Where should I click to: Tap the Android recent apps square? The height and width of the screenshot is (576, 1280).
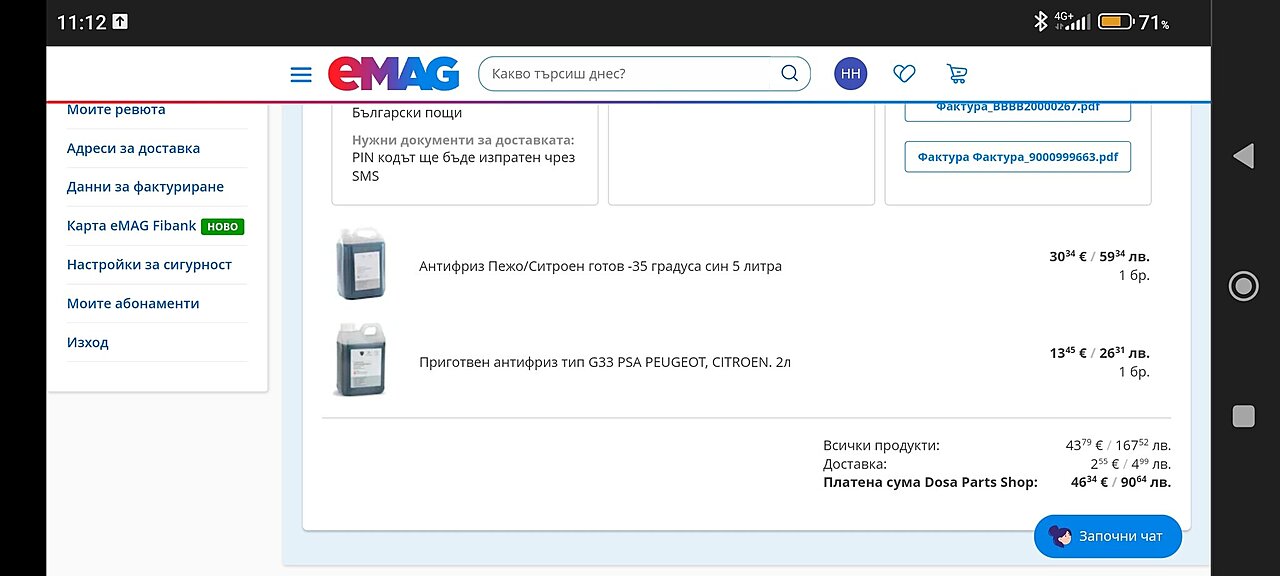(1243, 416)
